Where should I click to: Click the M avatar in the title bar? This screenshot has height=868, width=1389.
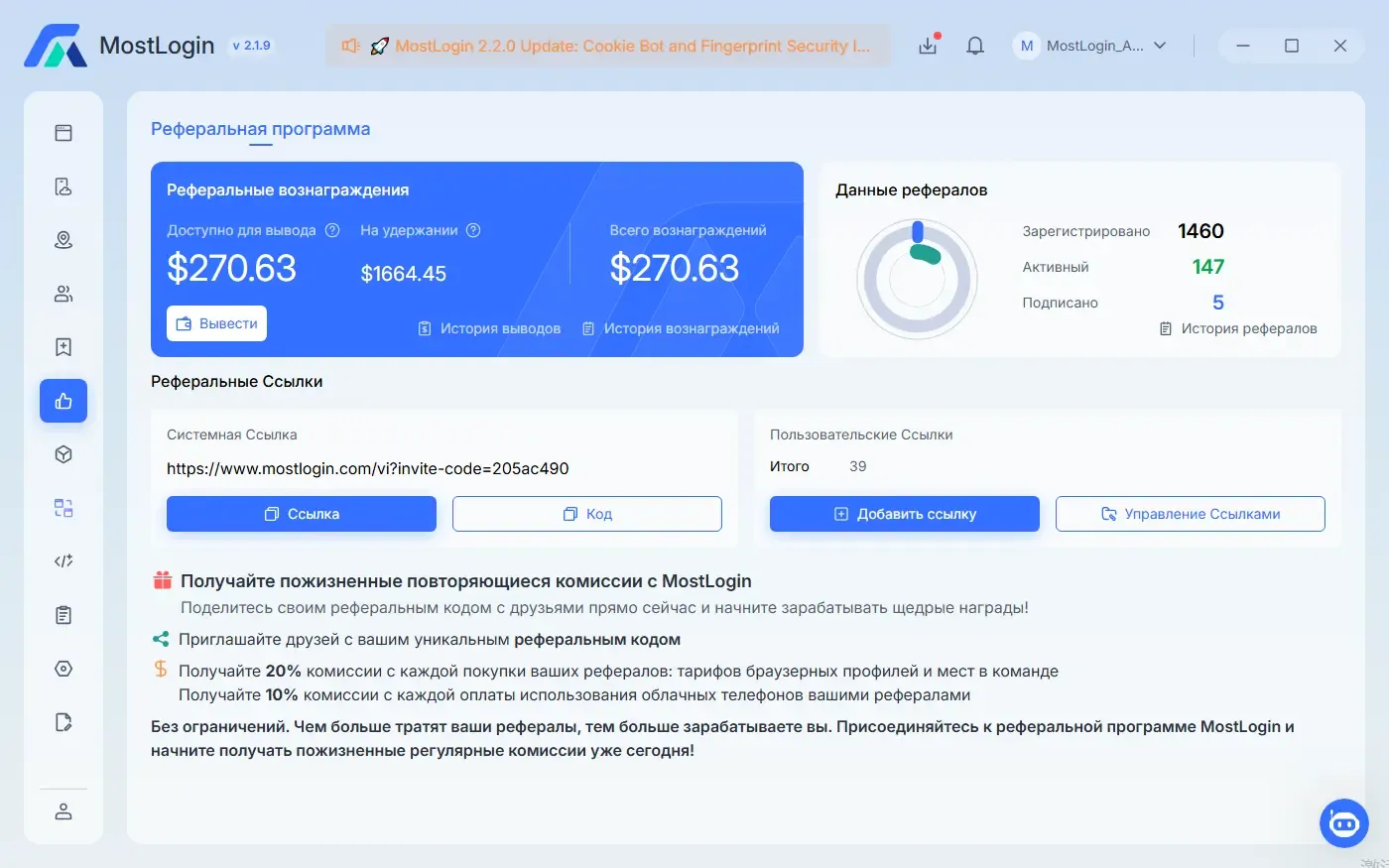(1027, 46)
